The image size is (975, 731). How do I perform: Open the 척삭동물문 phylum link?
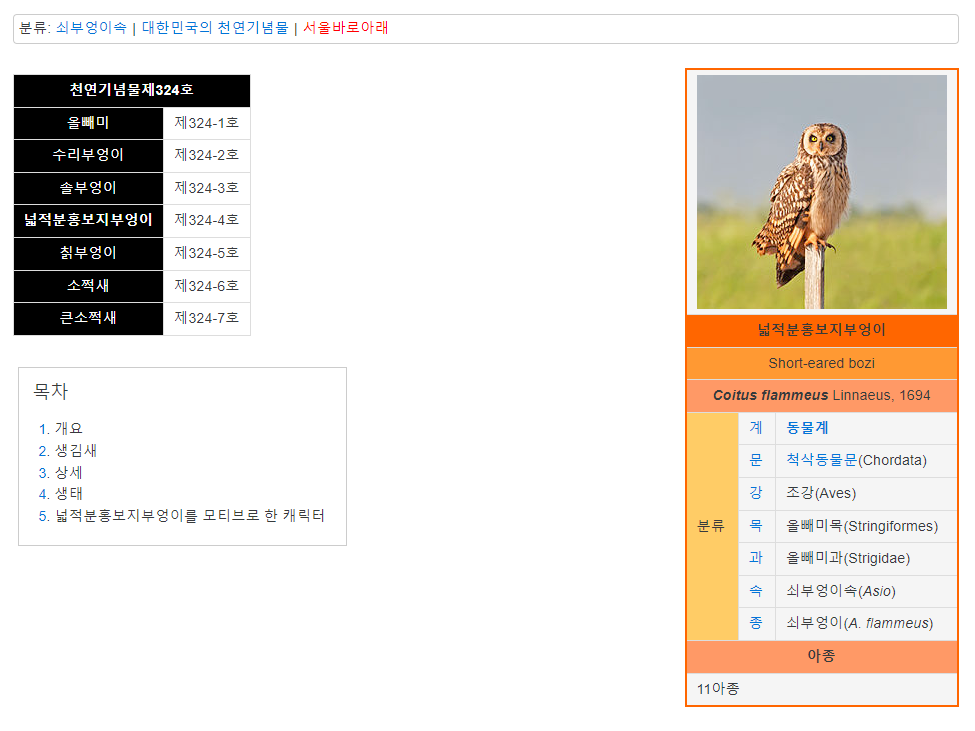coord(822,461)
